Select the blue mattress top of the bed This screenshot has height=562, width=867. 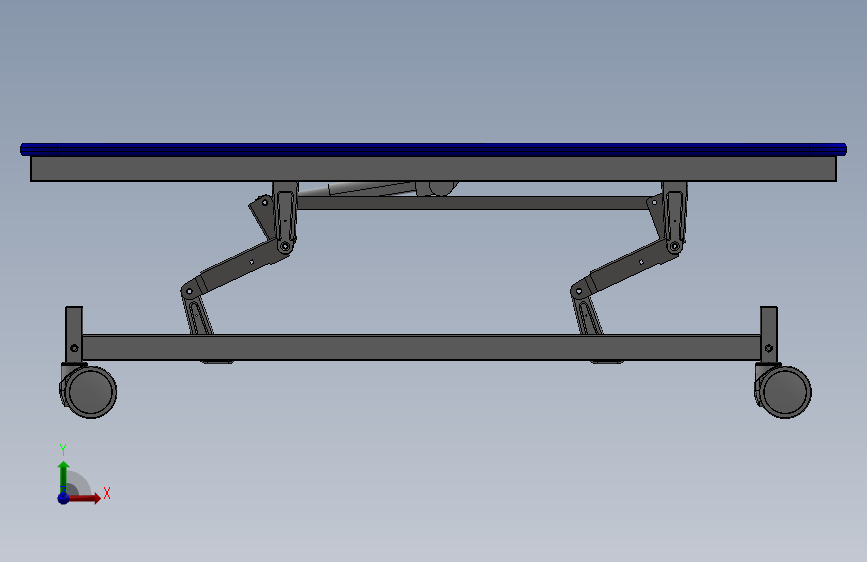(x=434, y=149)
